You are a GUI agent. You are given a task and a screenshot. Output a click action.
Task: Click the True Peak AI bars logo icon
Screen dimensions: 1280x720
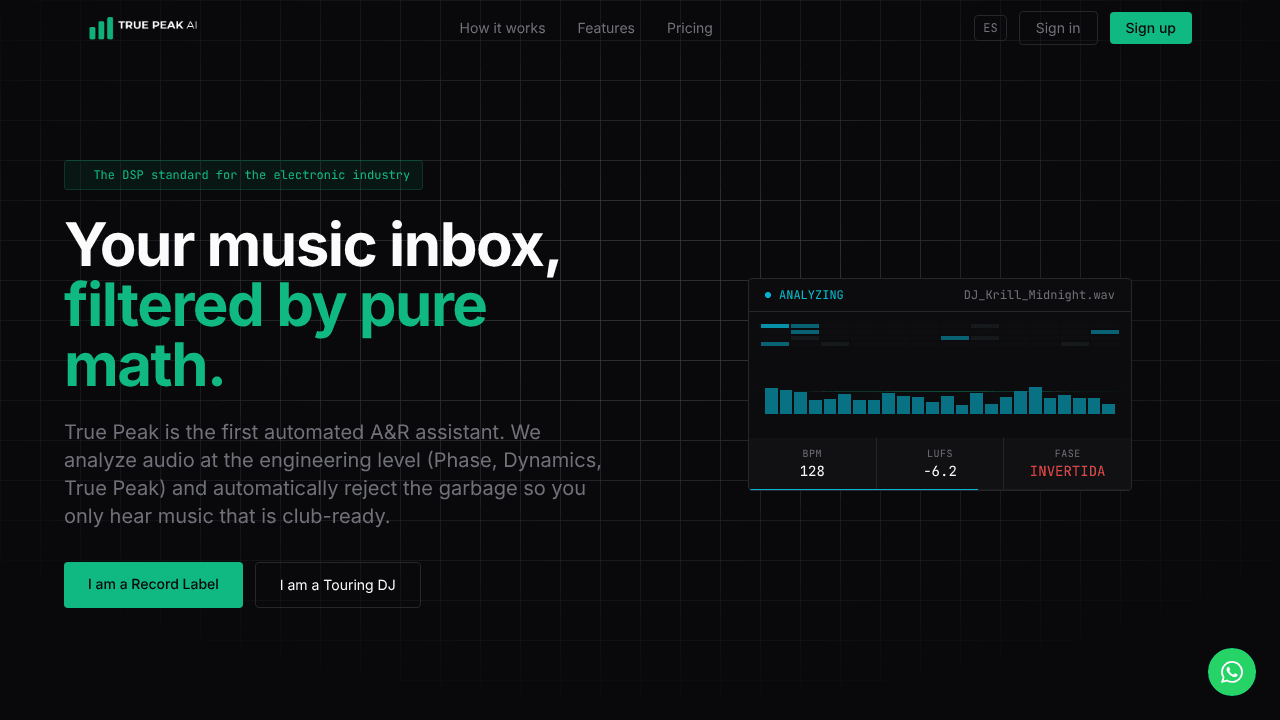(101, 28)
